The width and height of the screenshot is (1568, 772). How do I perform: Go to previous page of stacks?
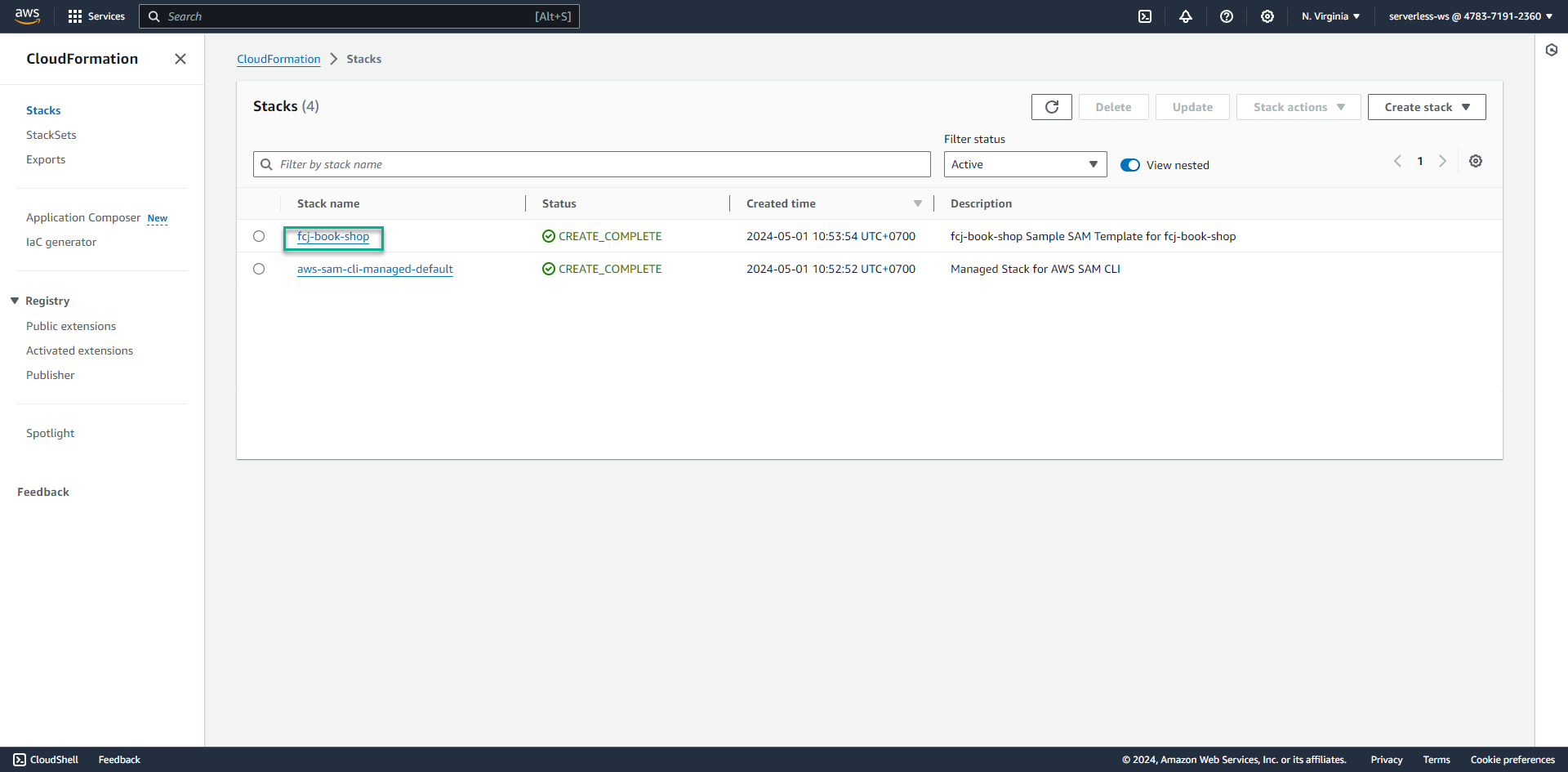1397,161
